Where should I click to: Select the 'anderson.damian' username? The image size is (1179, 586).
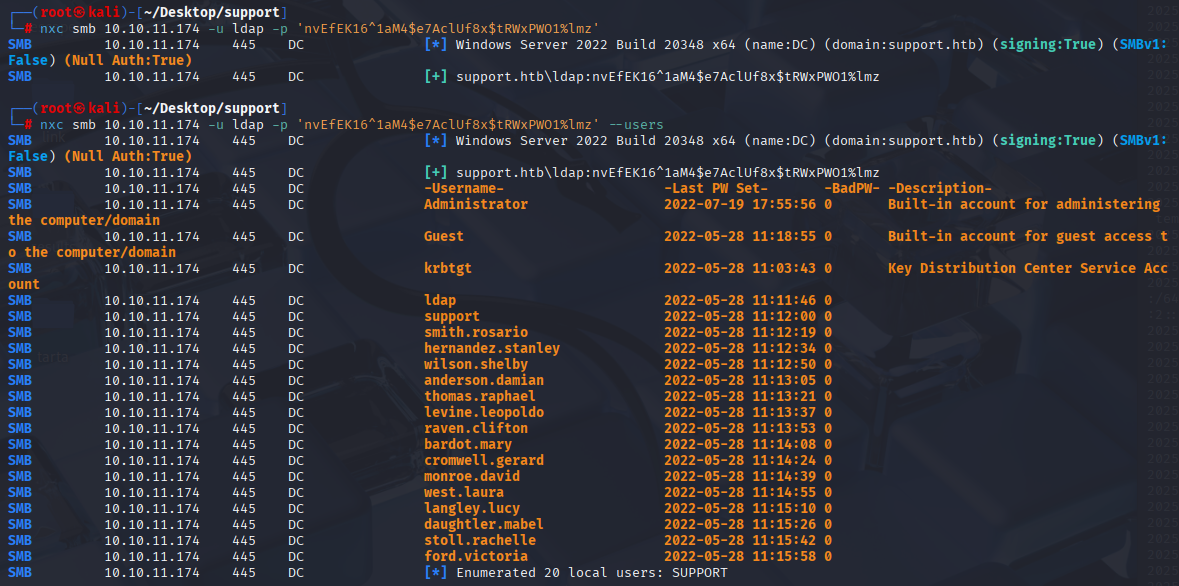coord(483,381)
